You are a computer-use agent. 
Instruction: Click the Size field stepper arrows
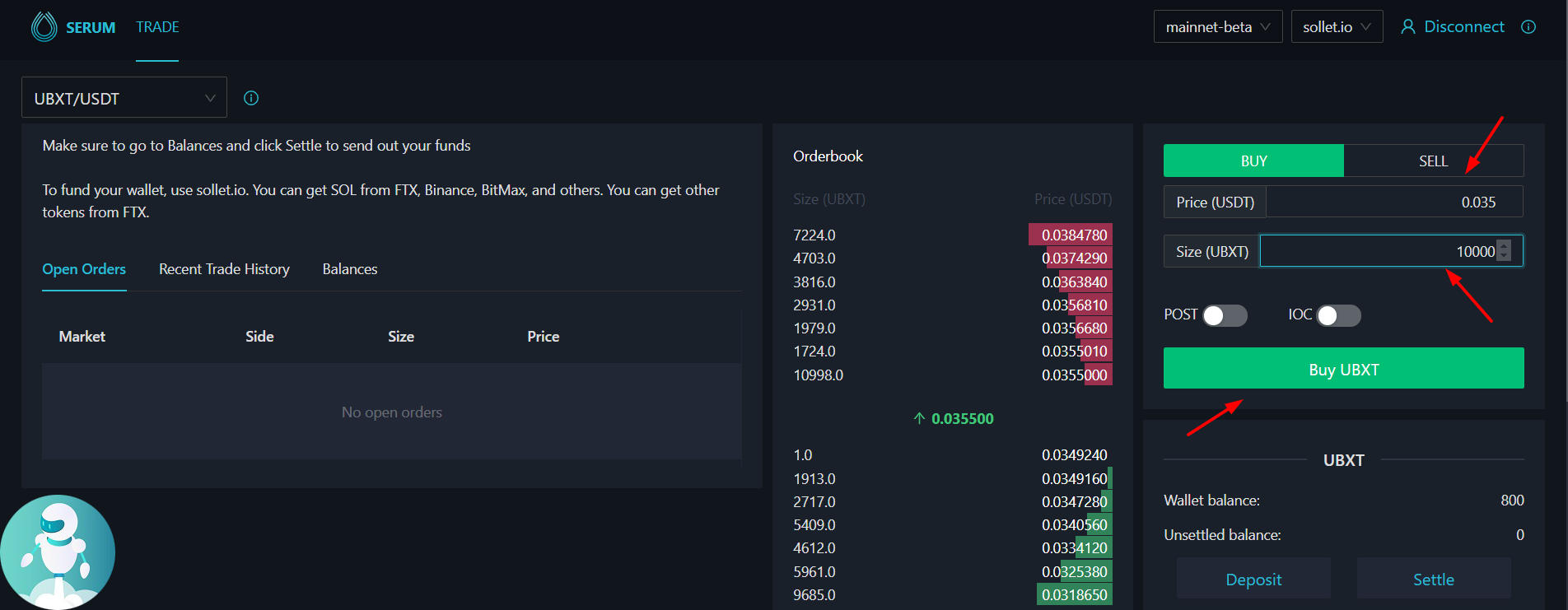(x=1504, y=251)
